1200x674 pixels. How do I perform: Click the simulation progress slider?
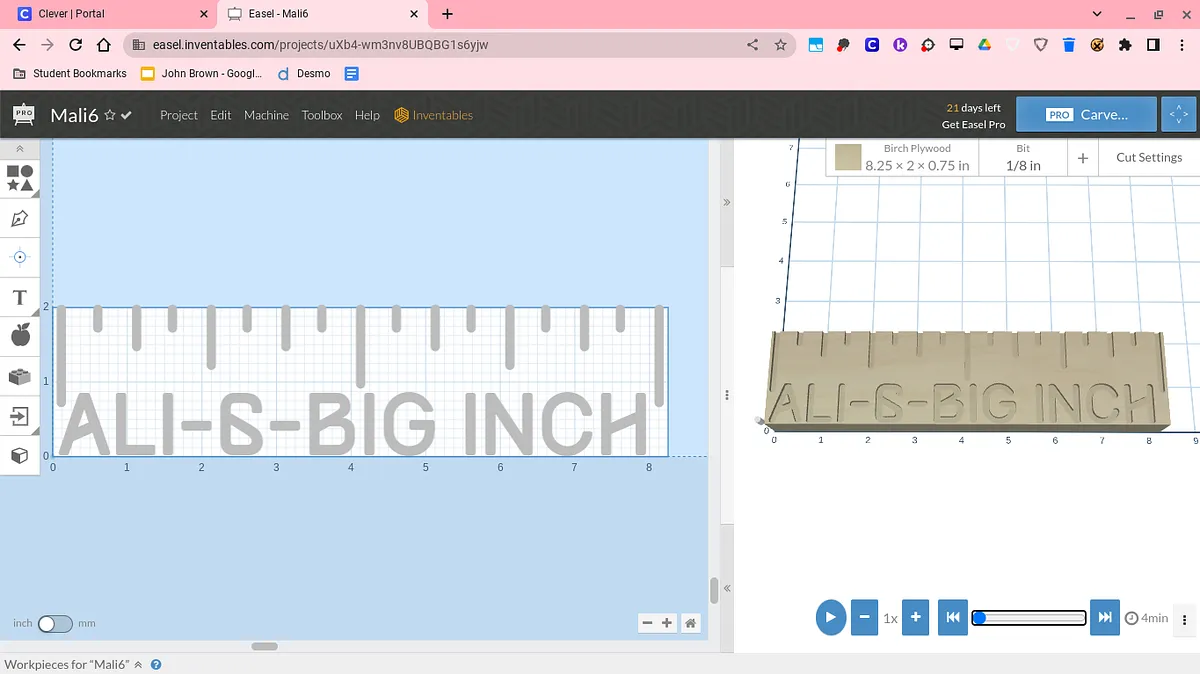(x=1029, y=618)
